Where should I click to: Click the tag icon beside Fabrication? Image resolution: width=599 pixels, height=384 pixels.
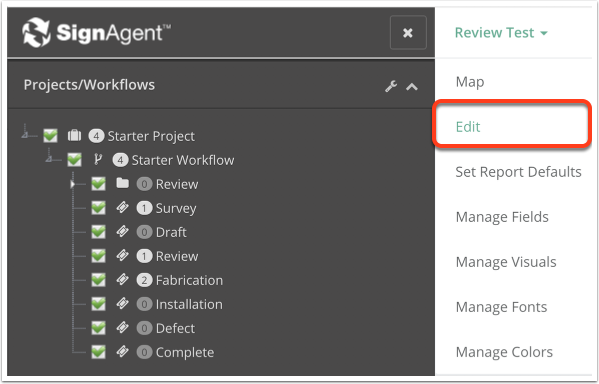point(122,280)
